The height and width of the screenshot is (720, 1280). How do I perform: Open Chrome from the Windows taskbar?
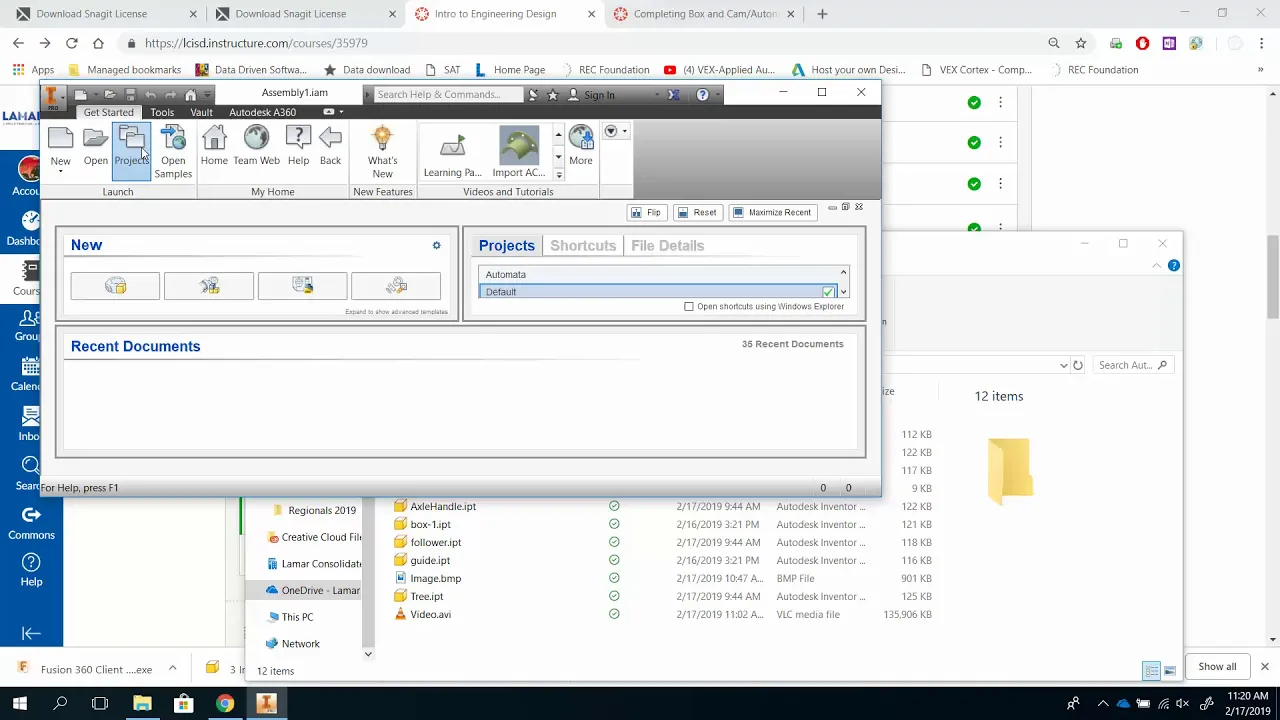coord(225,703)
